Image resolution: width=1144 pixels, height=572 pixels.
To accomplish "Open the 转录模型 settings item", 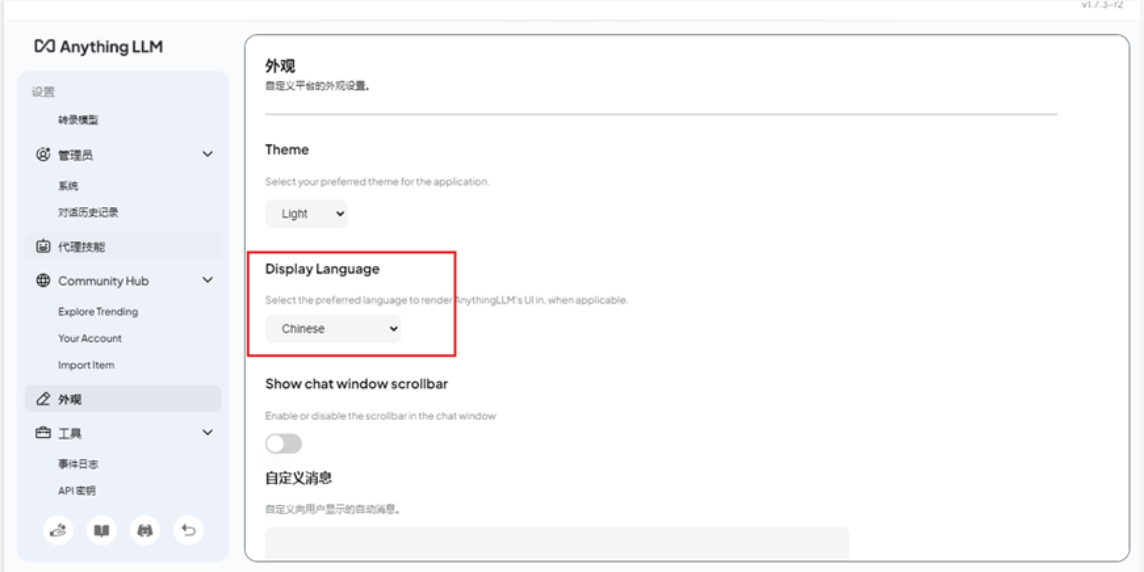I will point(78,120).
